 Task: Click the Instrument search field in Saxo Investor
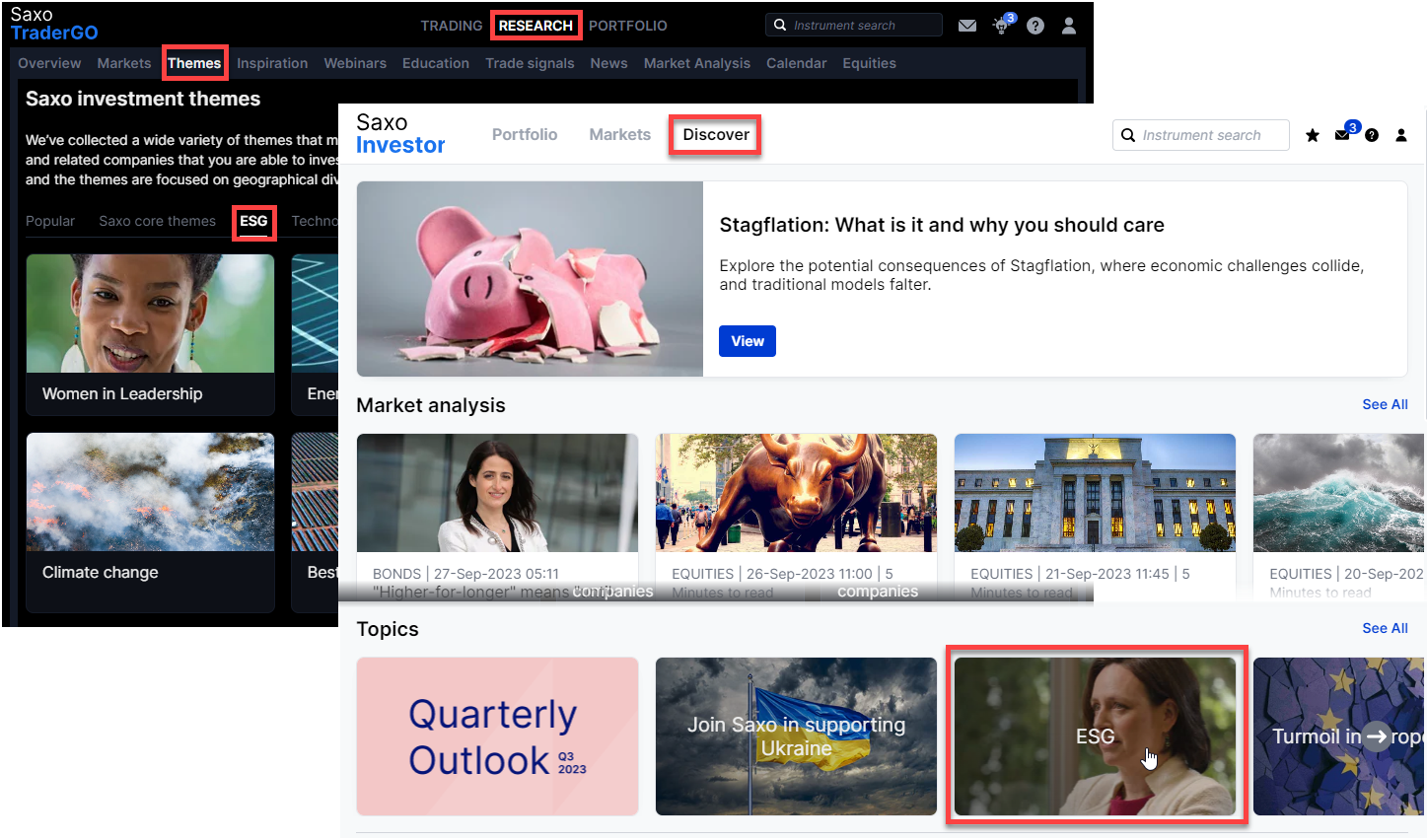1200,135
